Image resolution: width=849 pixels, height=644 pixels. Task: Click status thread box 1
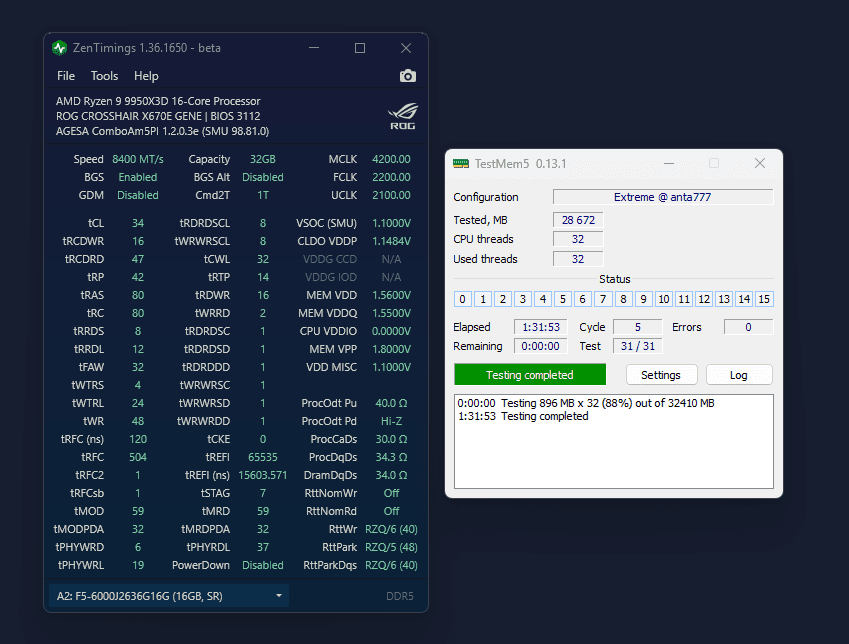click(482, 299)
